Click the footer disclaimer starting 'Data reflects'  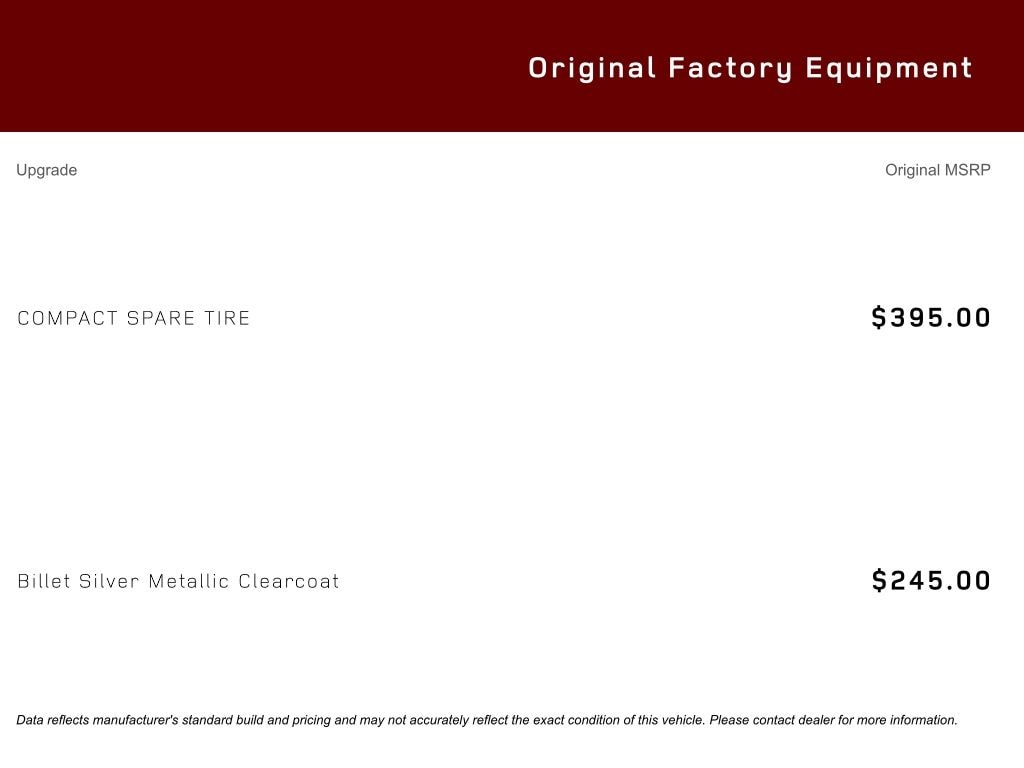[x=486, y=720]
